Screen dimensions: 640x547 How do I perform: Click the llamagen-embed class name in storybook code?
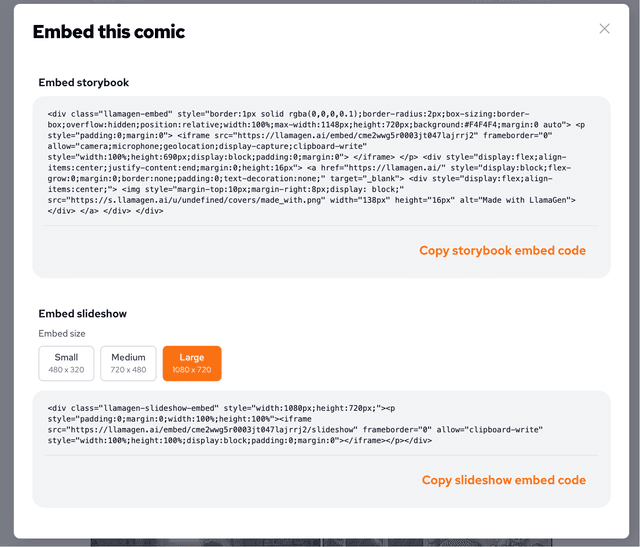pos(135,114)
